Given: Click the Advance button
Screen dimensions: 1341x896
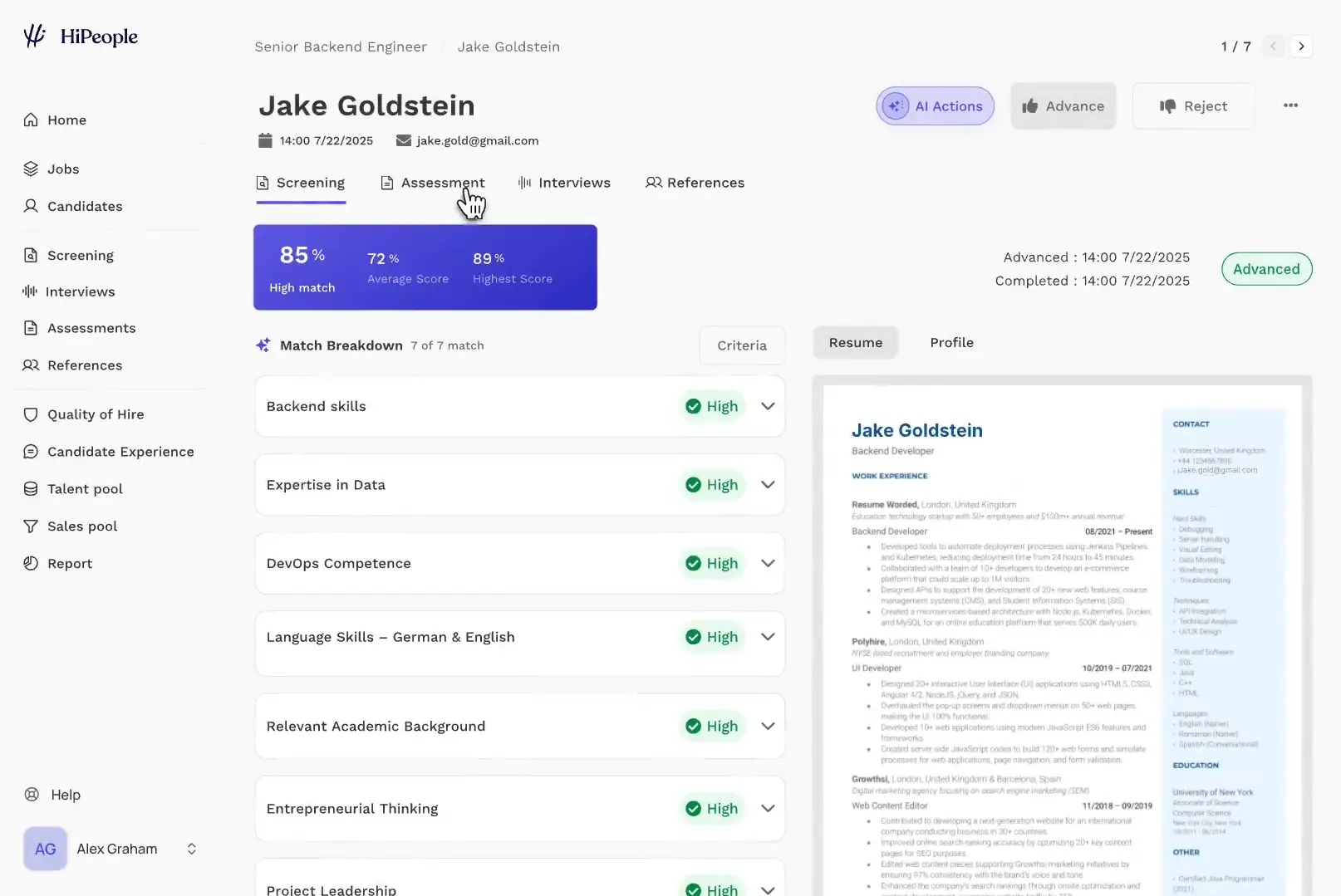Looking at the screenshot, I should coord(1063,105).
